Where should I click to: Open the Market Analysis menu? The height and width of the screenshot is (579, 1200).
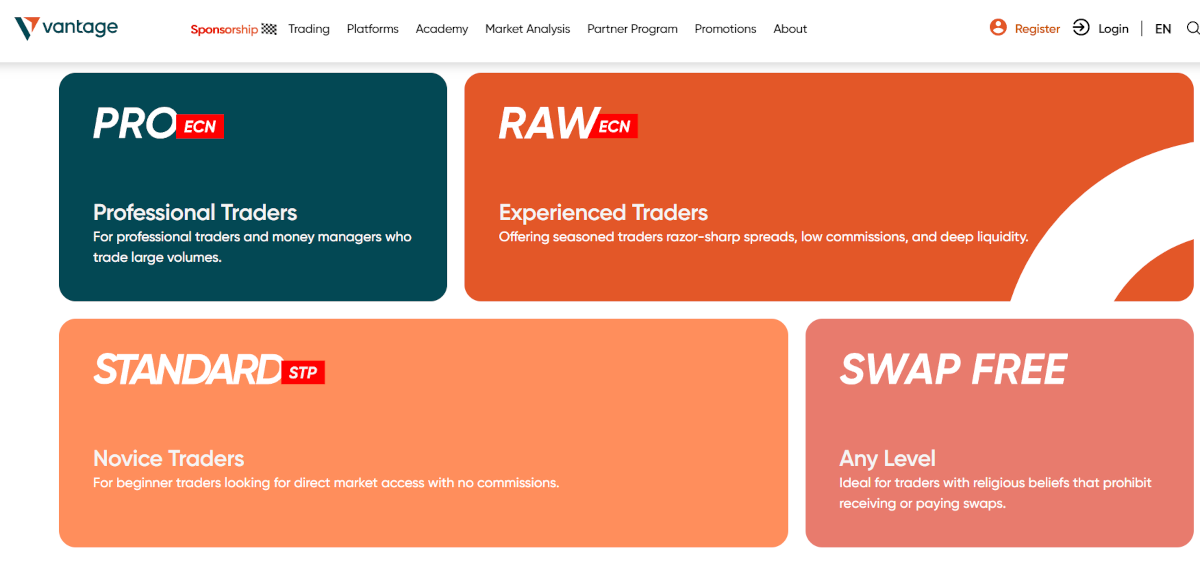528,29
